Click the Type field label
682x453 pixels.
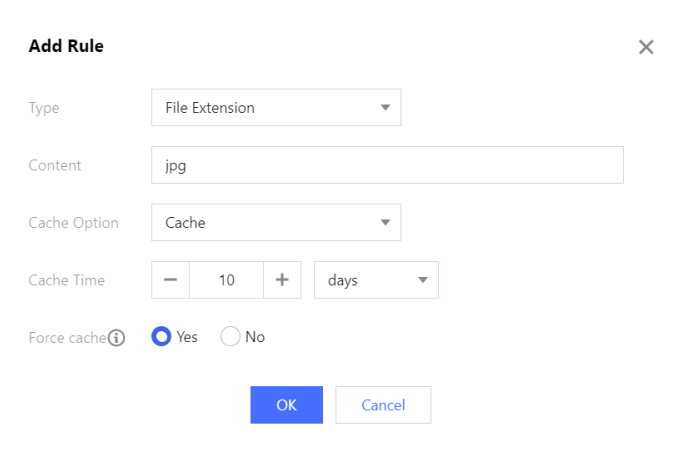coord(44,108)
